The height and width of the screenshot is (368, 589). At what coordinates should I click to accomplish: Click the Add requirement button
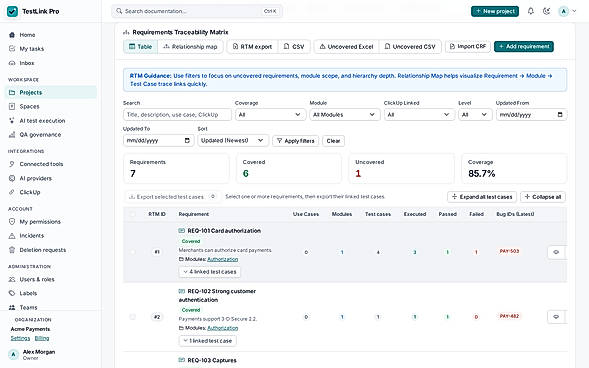524,47
